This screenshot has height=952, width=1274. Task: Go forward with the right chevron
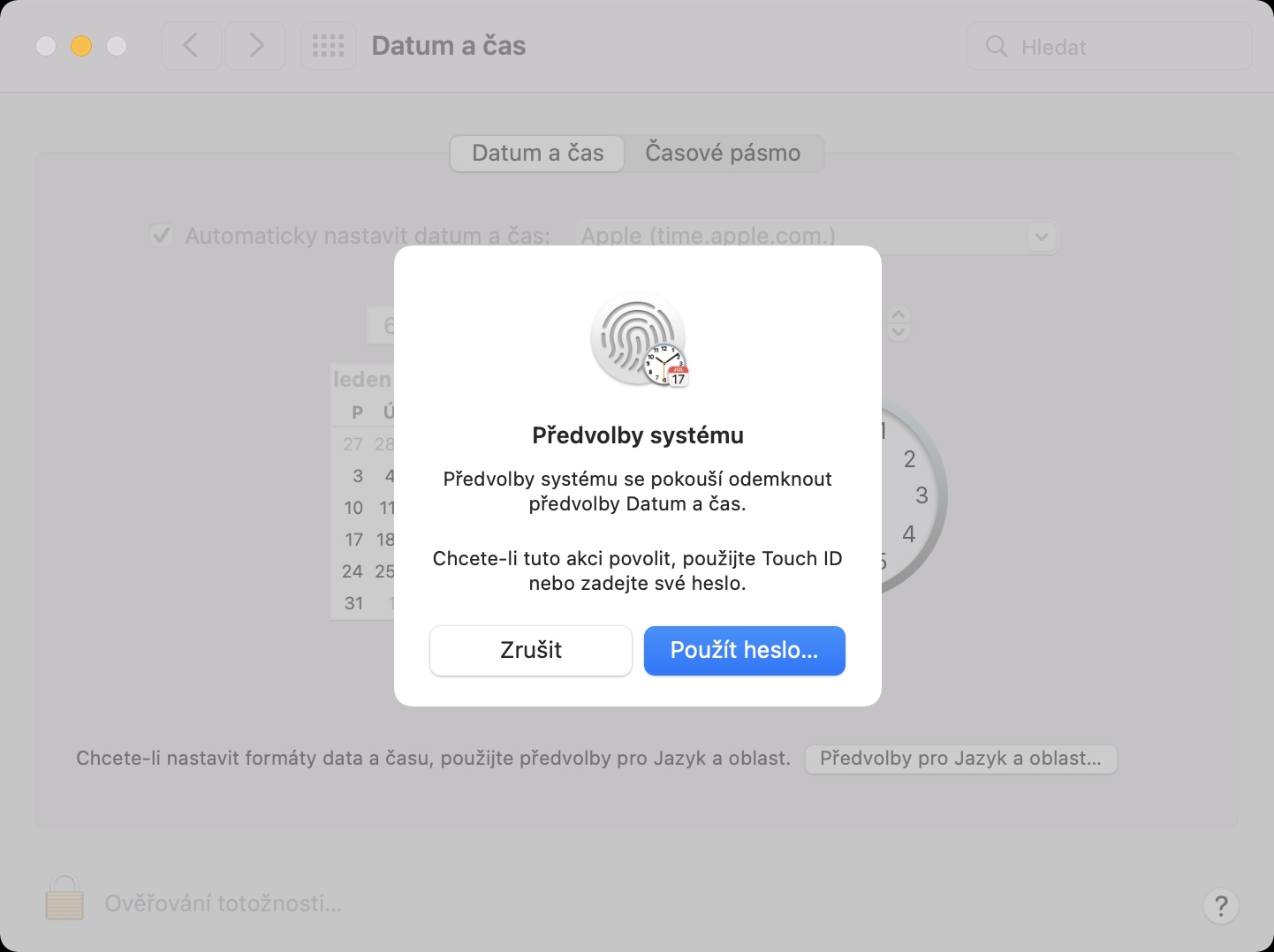pos(256,46)
